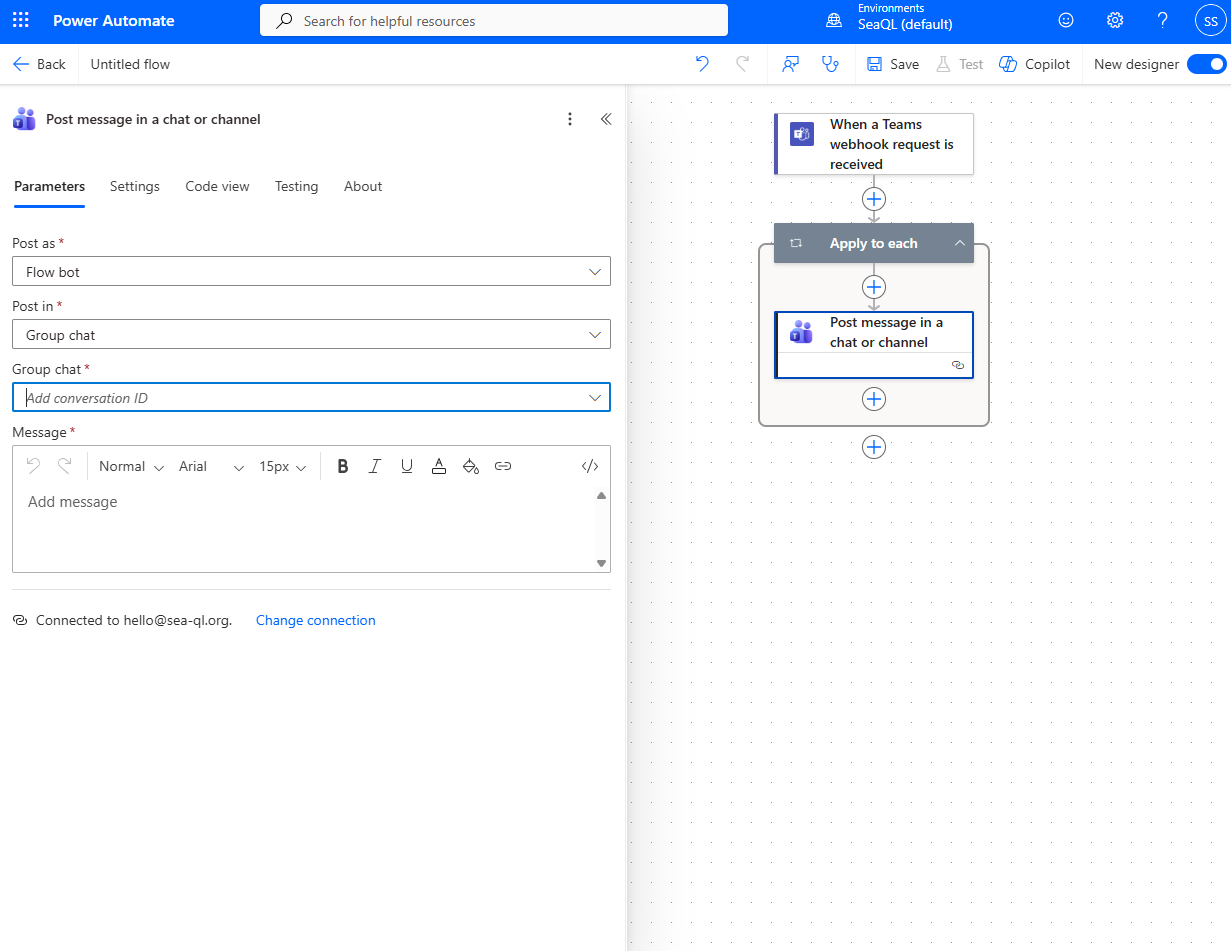Switch to the Settings tab
Viewport: 1231px width, 951px height.
(134, 186)
